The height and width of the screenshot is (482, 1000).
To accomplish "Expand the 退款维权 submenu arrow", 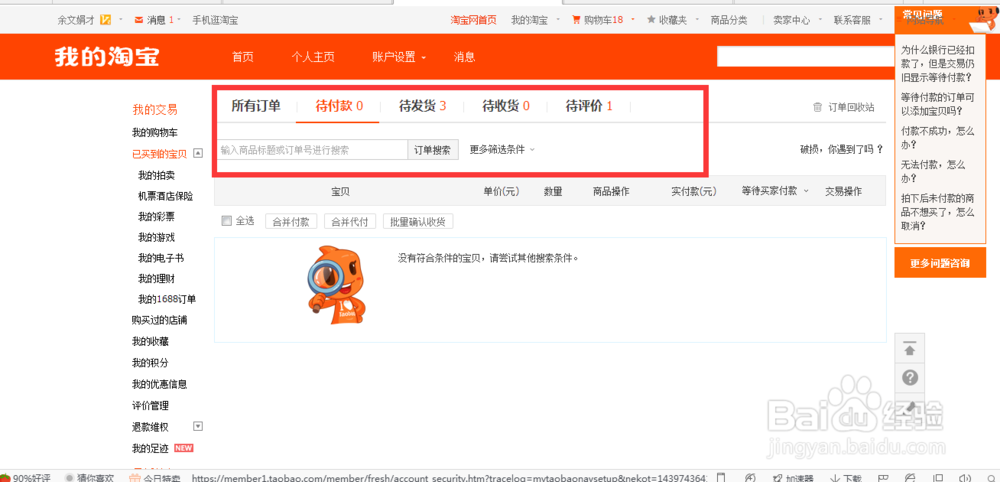I will pyautogui.click(x=198, y=426).
